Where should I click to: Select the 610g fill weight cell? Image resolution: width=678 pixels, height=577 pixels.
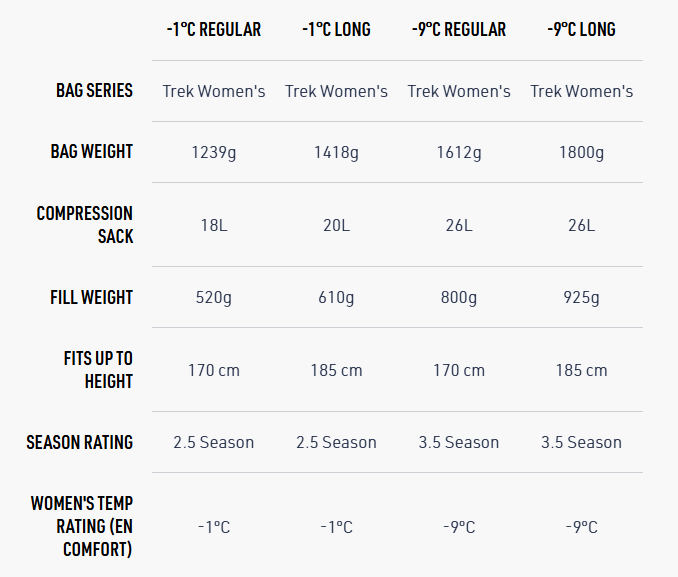[336, 298]
